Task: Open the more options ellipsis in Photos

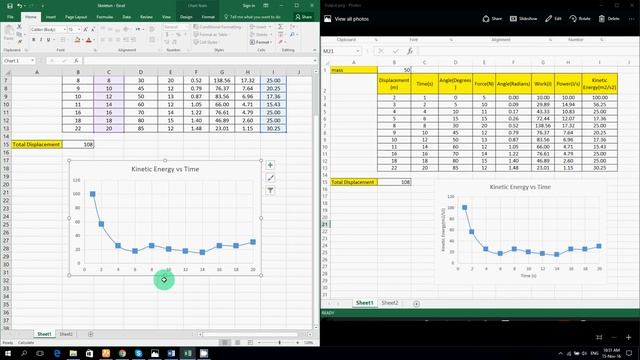Action: pos(631,19)
